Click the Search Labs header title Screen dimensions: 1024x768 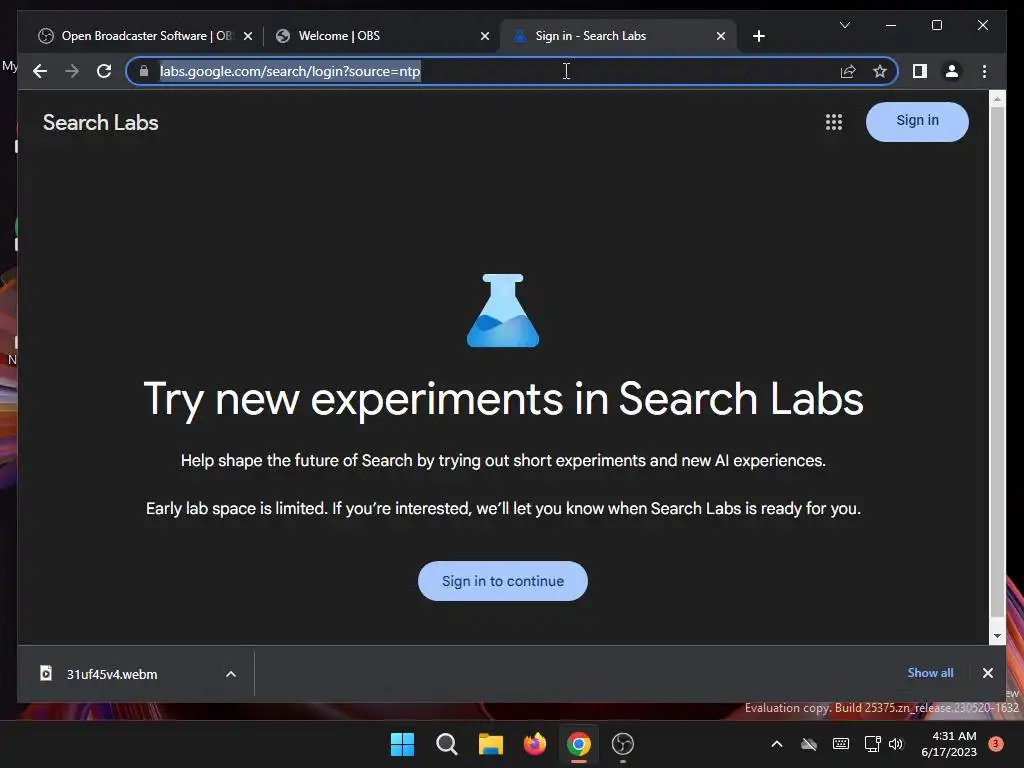[101, 123]
